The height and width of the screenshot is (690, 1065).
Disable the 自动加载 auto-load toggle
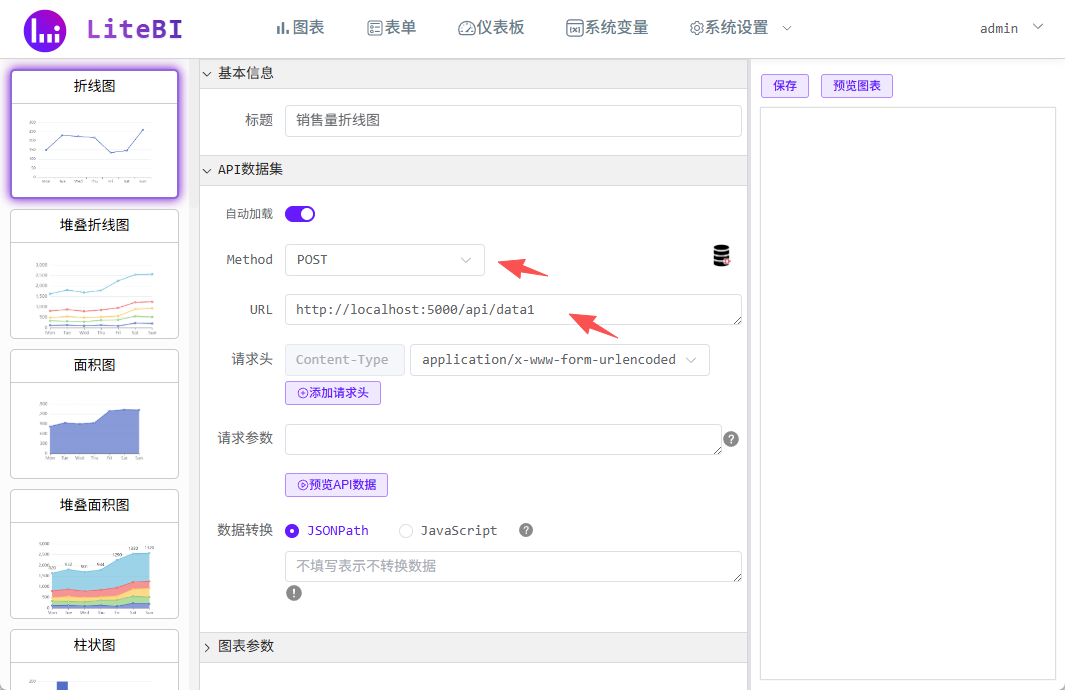[x=299, y=213]
